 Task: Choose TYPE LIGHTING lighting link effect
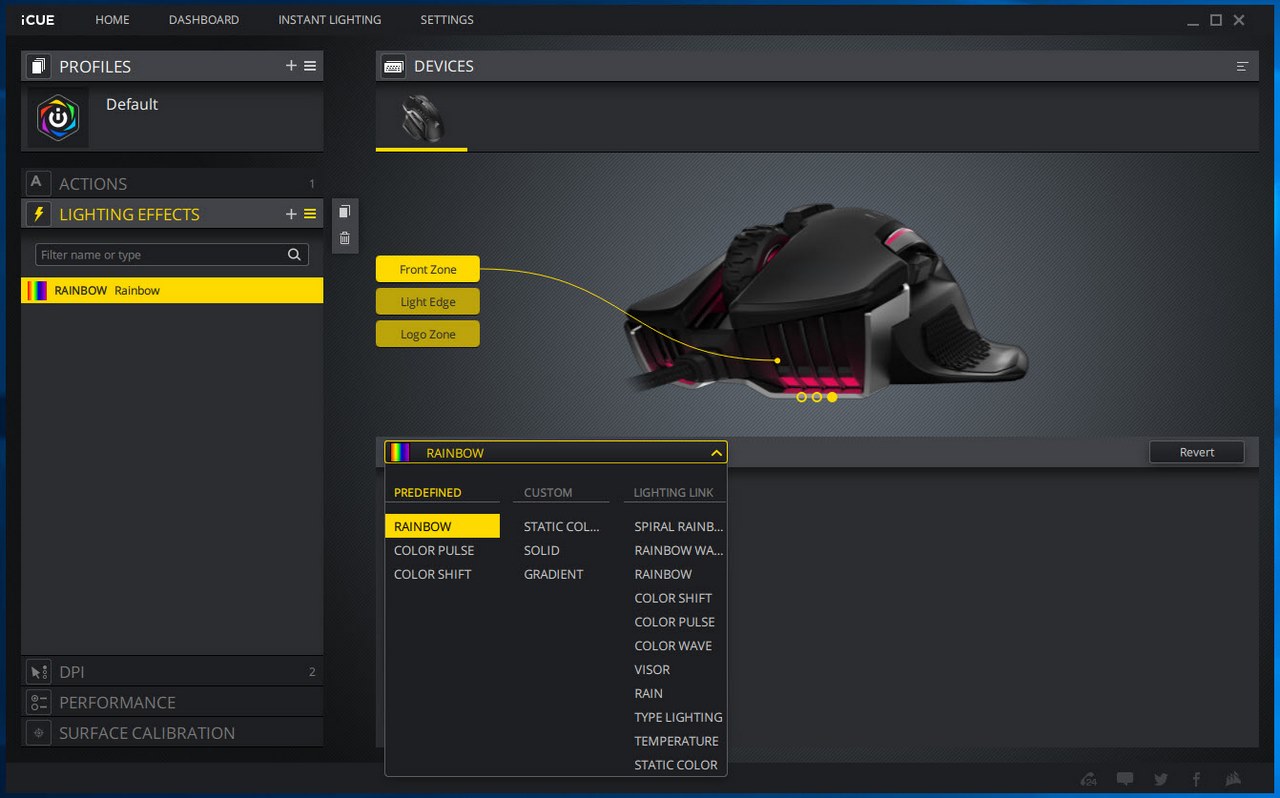(x=677, y=717)
